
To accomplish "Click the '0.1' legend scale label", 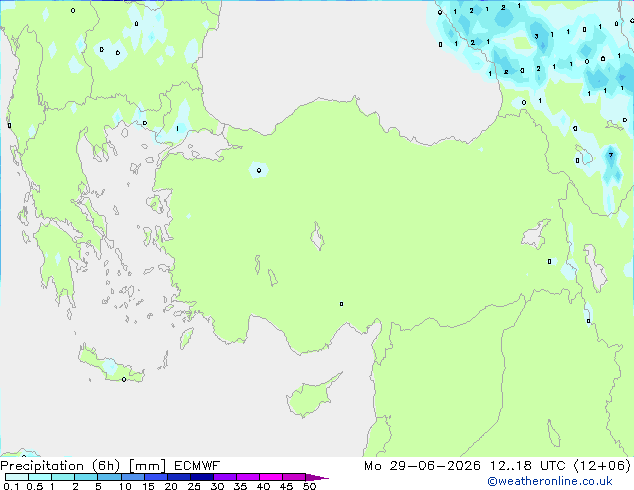I will 11,486.
